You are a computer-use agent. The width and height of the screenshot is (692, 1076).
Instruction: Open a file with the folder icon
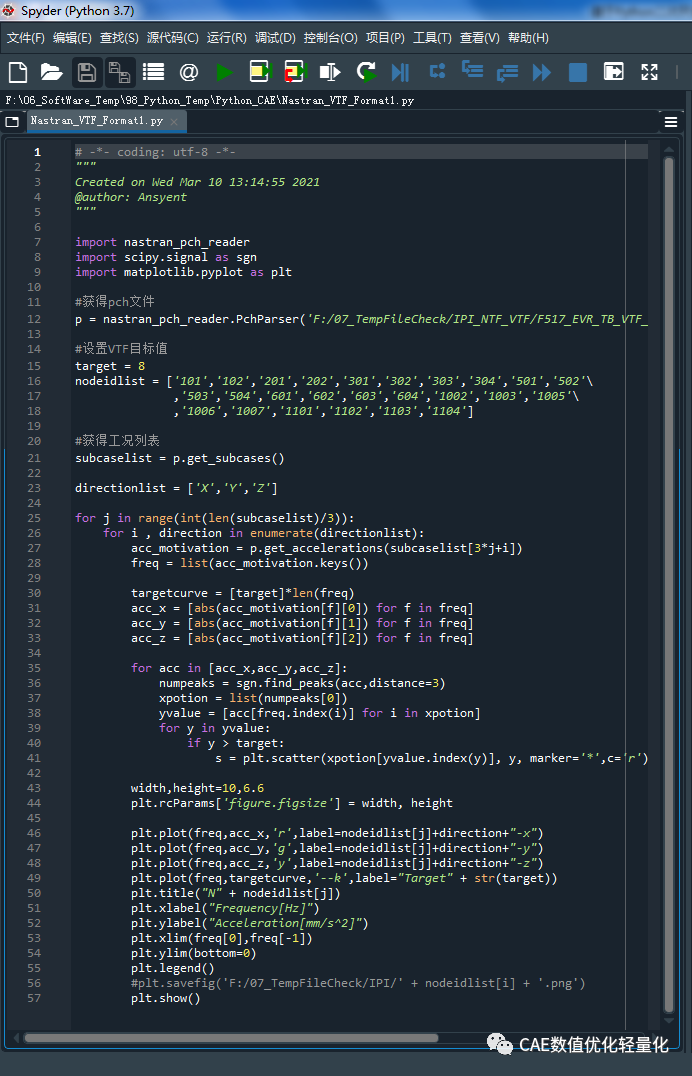tap(51, 72)
